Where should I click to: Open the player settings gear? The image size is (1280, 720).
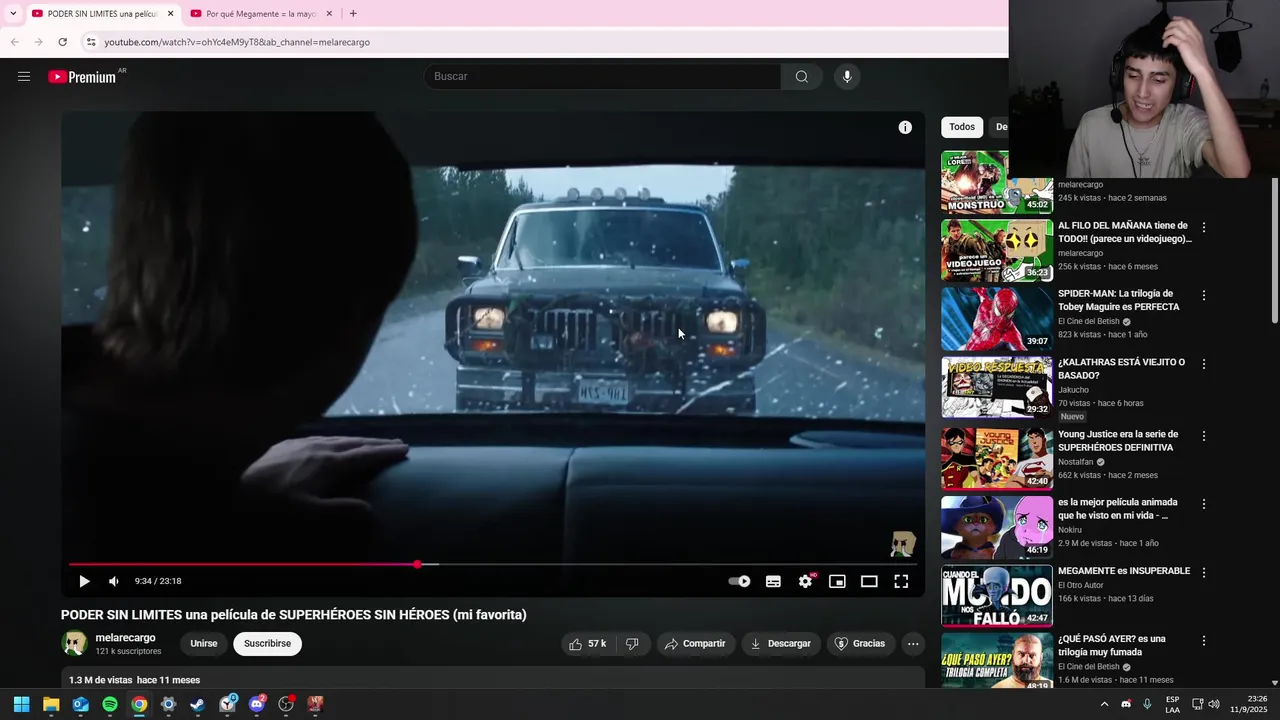point(805,581)
